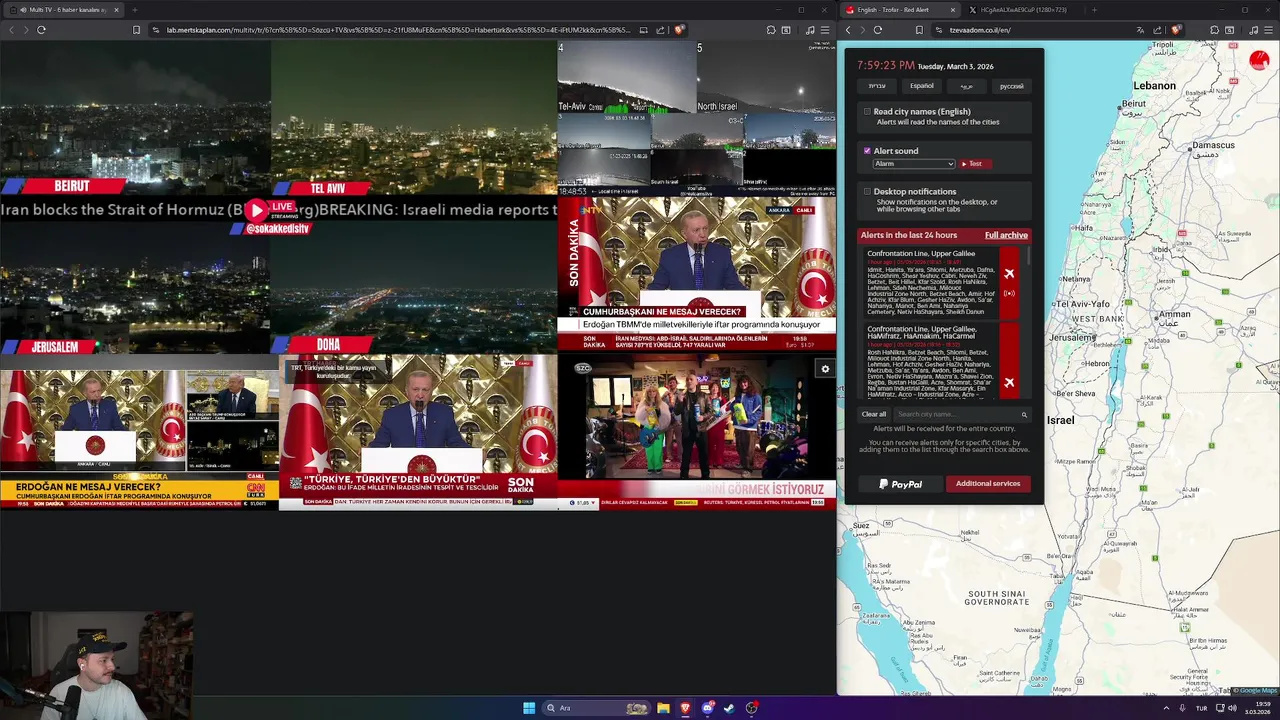The image size is (1280, 720).
Task: Share the Multi TV page link
Action: click(x=662, y=30)
